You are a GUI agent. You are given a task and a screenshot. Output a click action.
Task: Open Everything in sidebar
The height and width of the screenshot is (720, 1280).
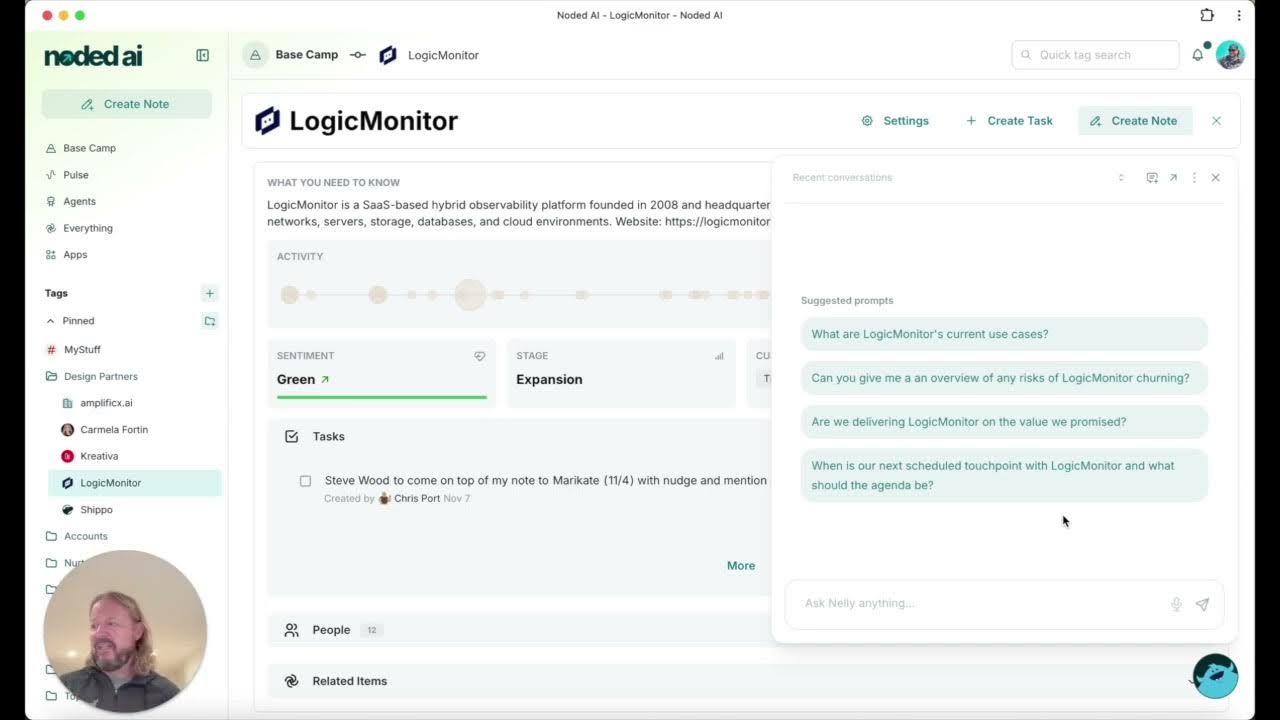[x=88, y=228]
